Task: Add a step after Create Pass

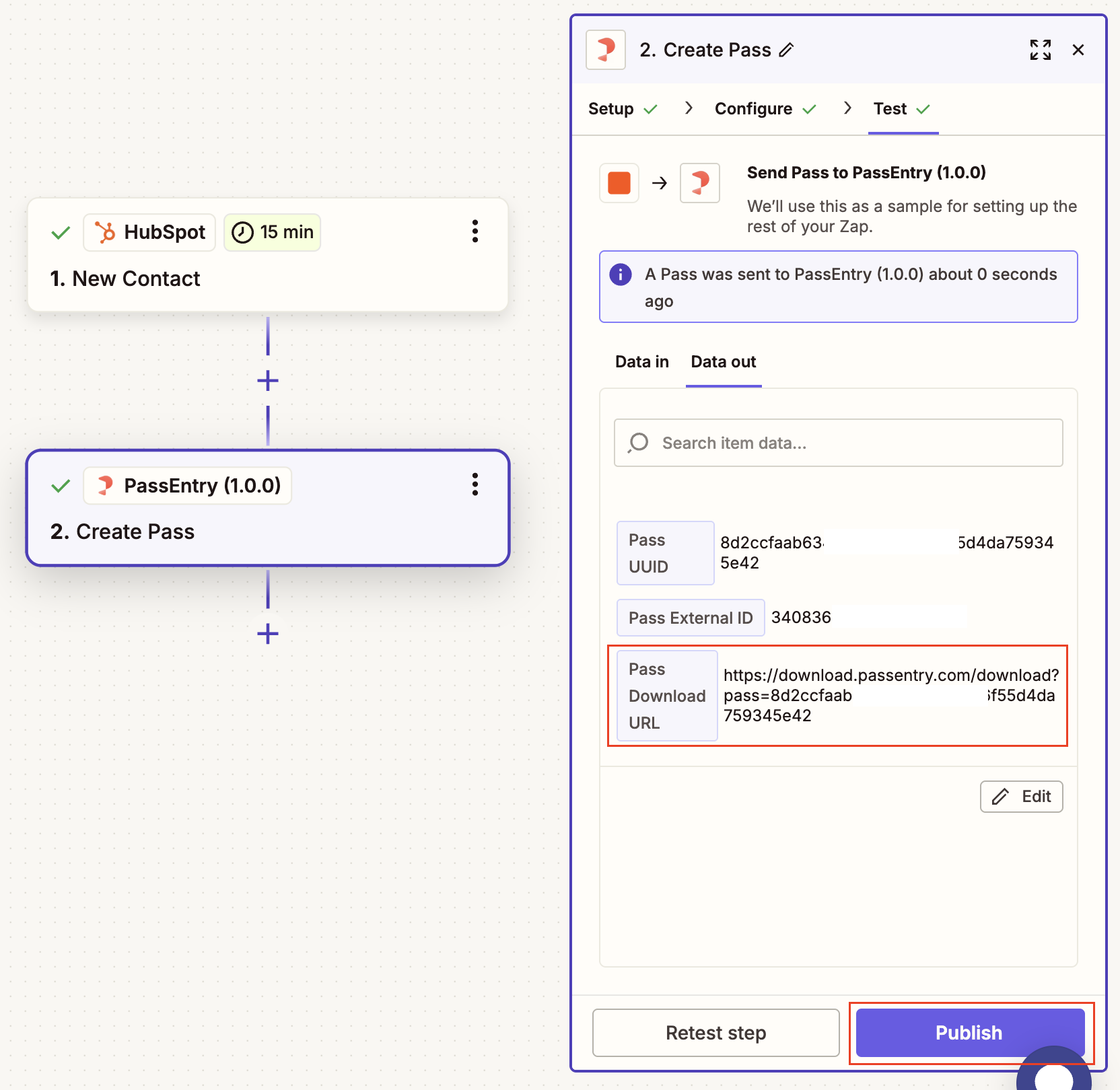Action: (x=268, y=634)
